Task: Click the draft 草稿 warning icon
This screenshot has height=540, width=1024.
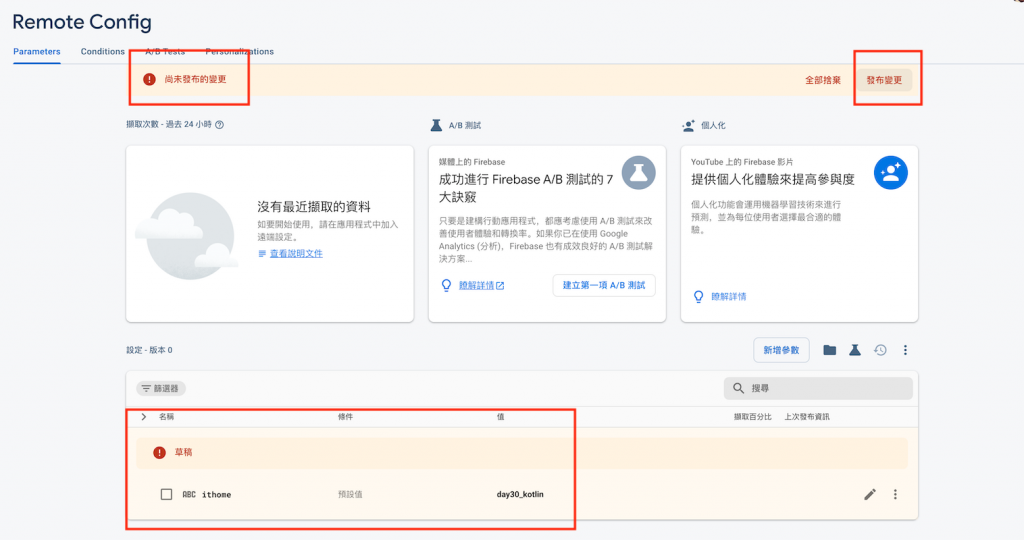Action: [159, 453]
